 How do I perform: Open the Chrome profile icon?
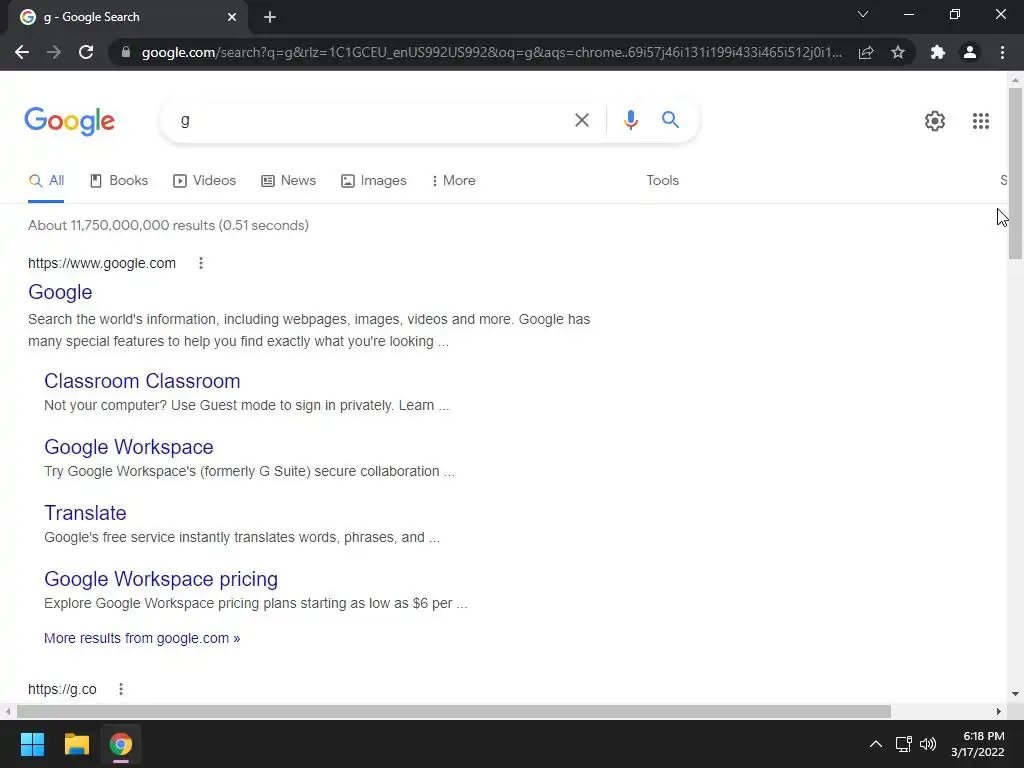coord(970,52)
